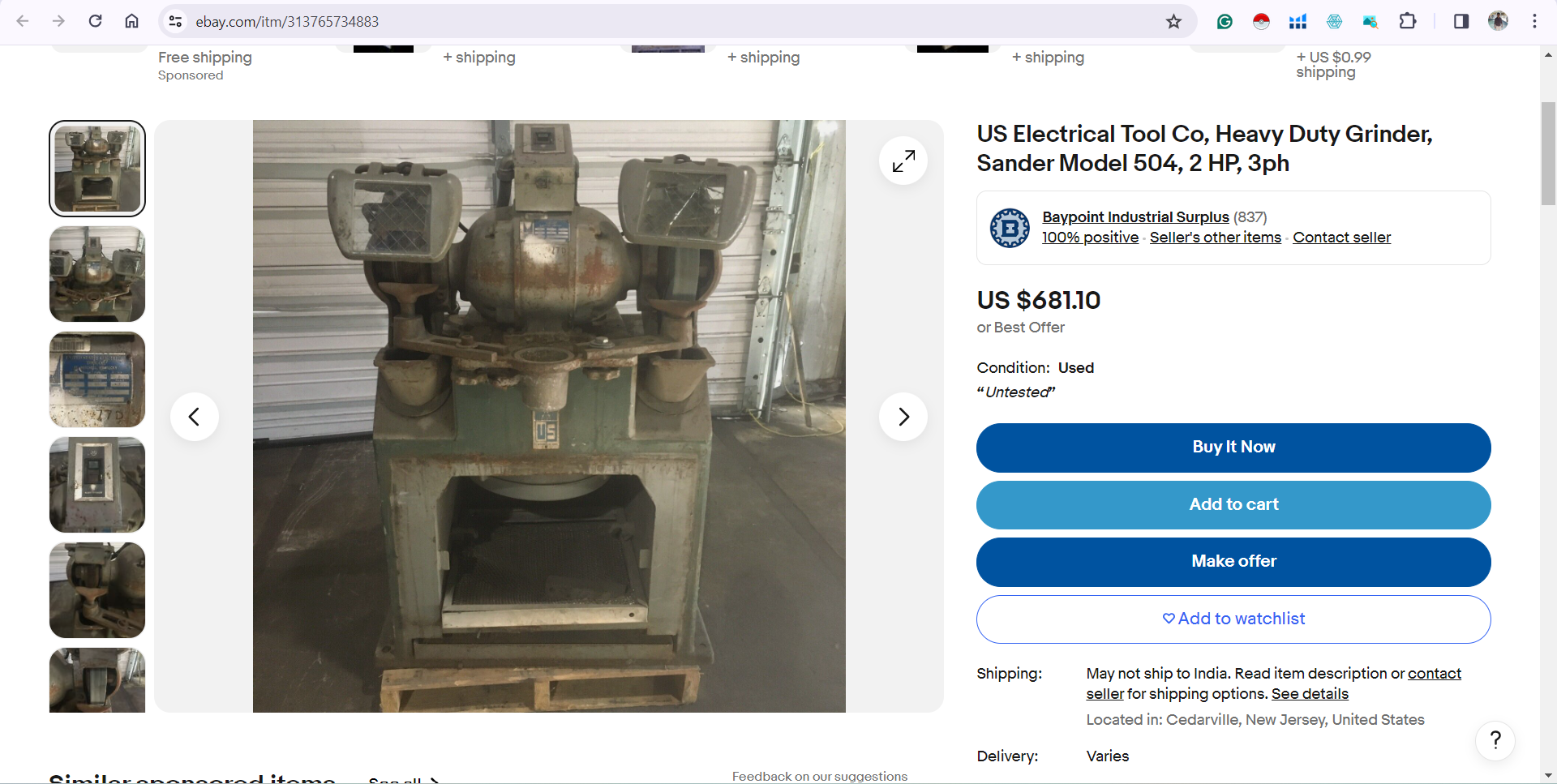This screenshot has width=1557, height=784.
Task: Add the item to watchlist
Action: (1233, 619)
